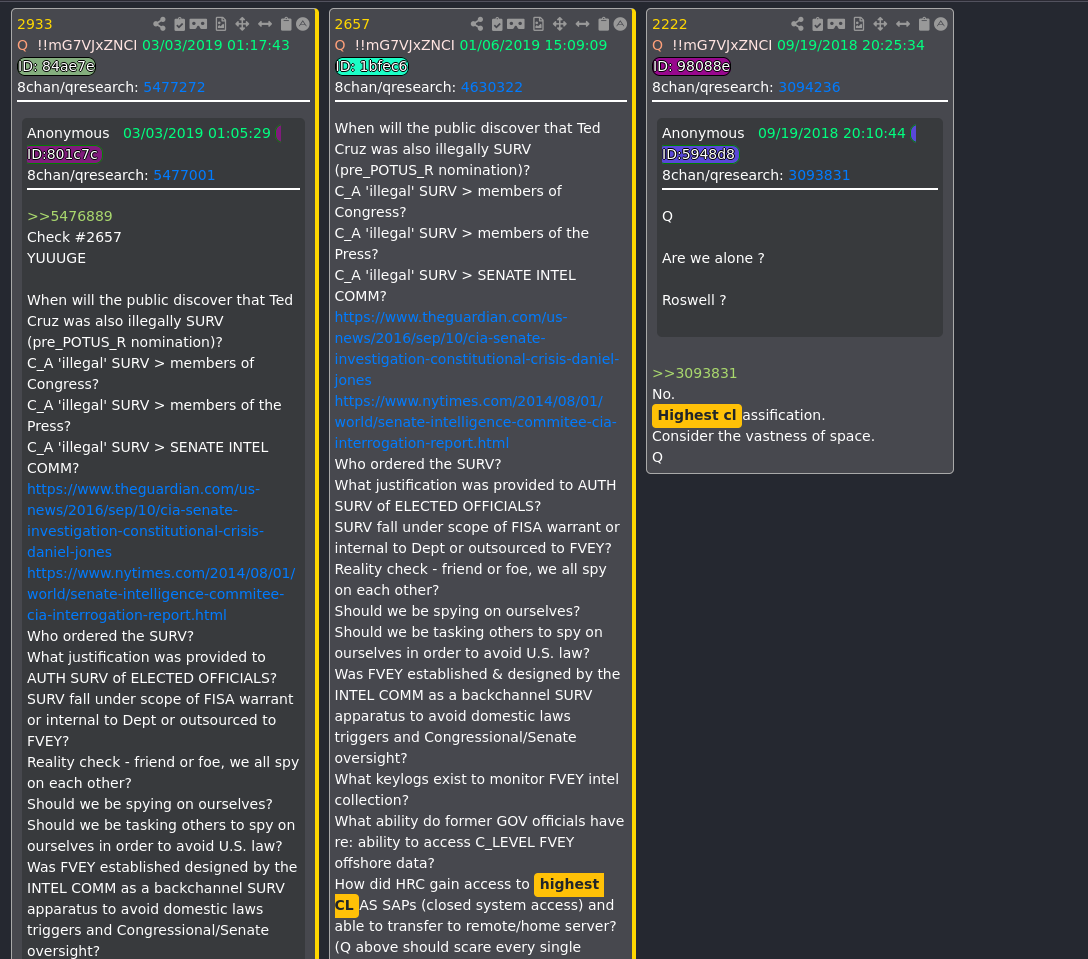The image size is (1088, 959).
Task: Click timestamp 03/03/2019 01:17:43
Action: [x=216, y=46]
